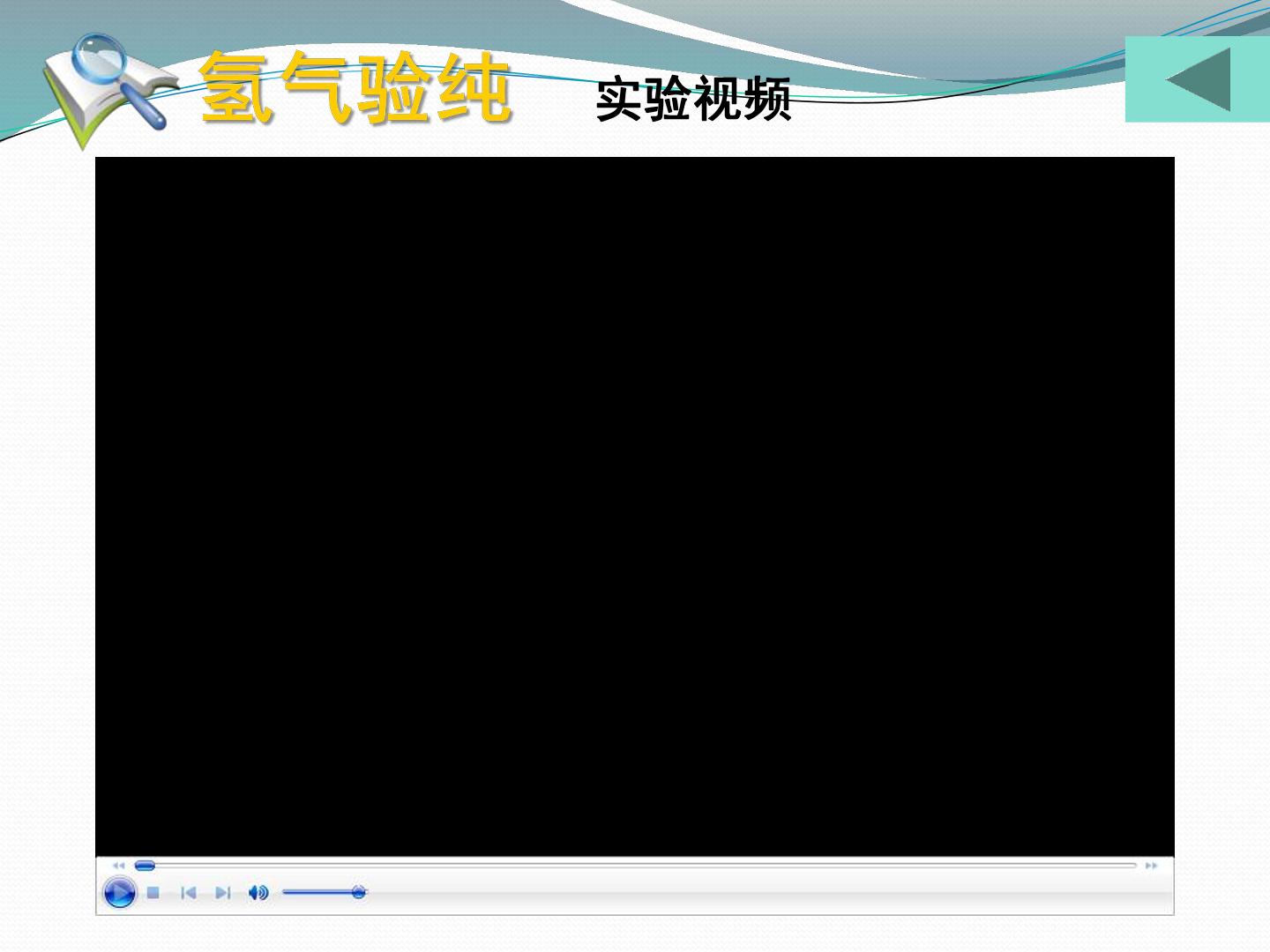Start the video with the play button
Screen dimensions: 1270x952
click(x=119, y=893)
